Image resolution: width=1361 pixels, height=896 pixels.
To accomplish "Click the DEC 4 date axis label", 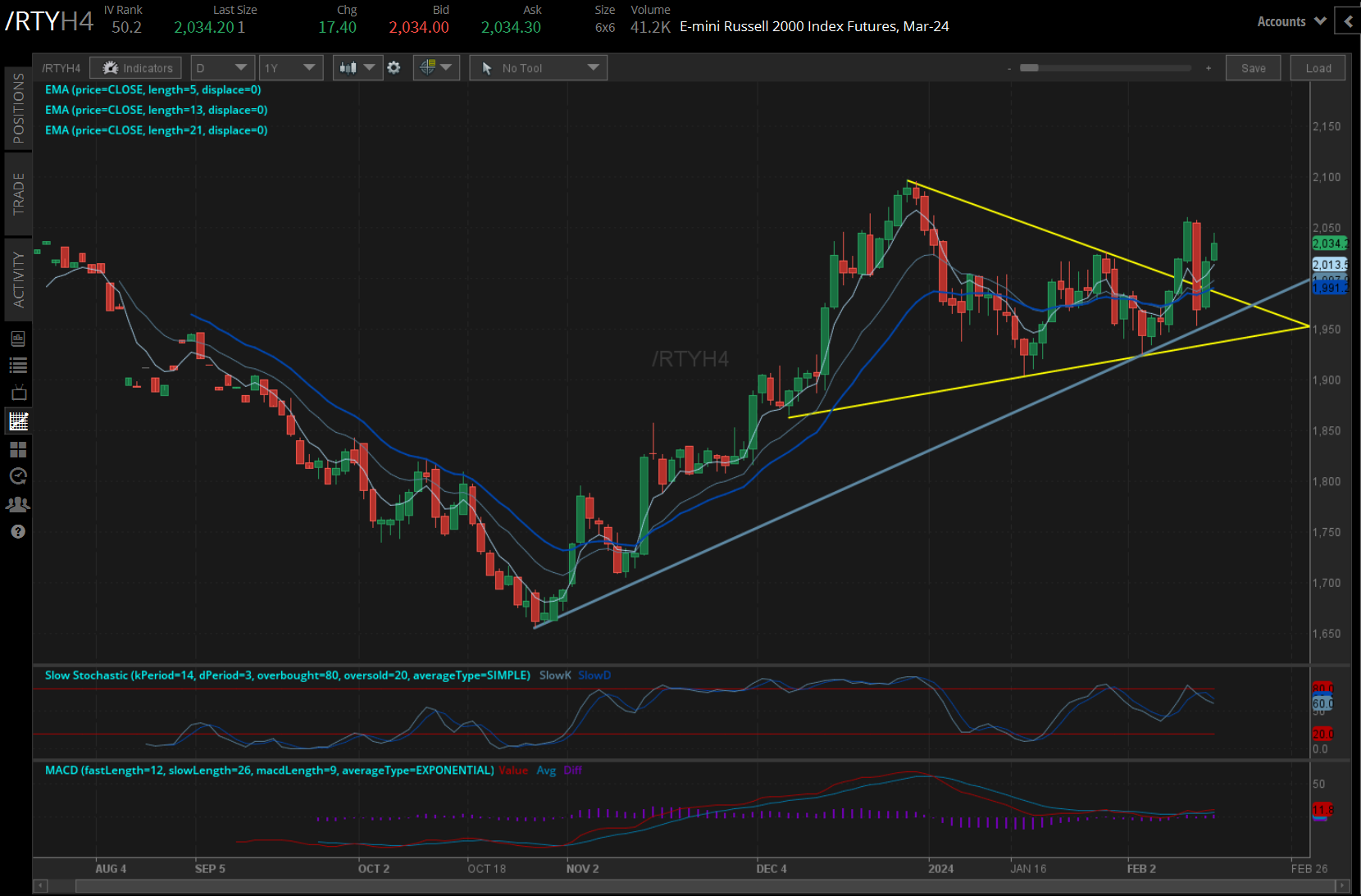I will 772,869.
